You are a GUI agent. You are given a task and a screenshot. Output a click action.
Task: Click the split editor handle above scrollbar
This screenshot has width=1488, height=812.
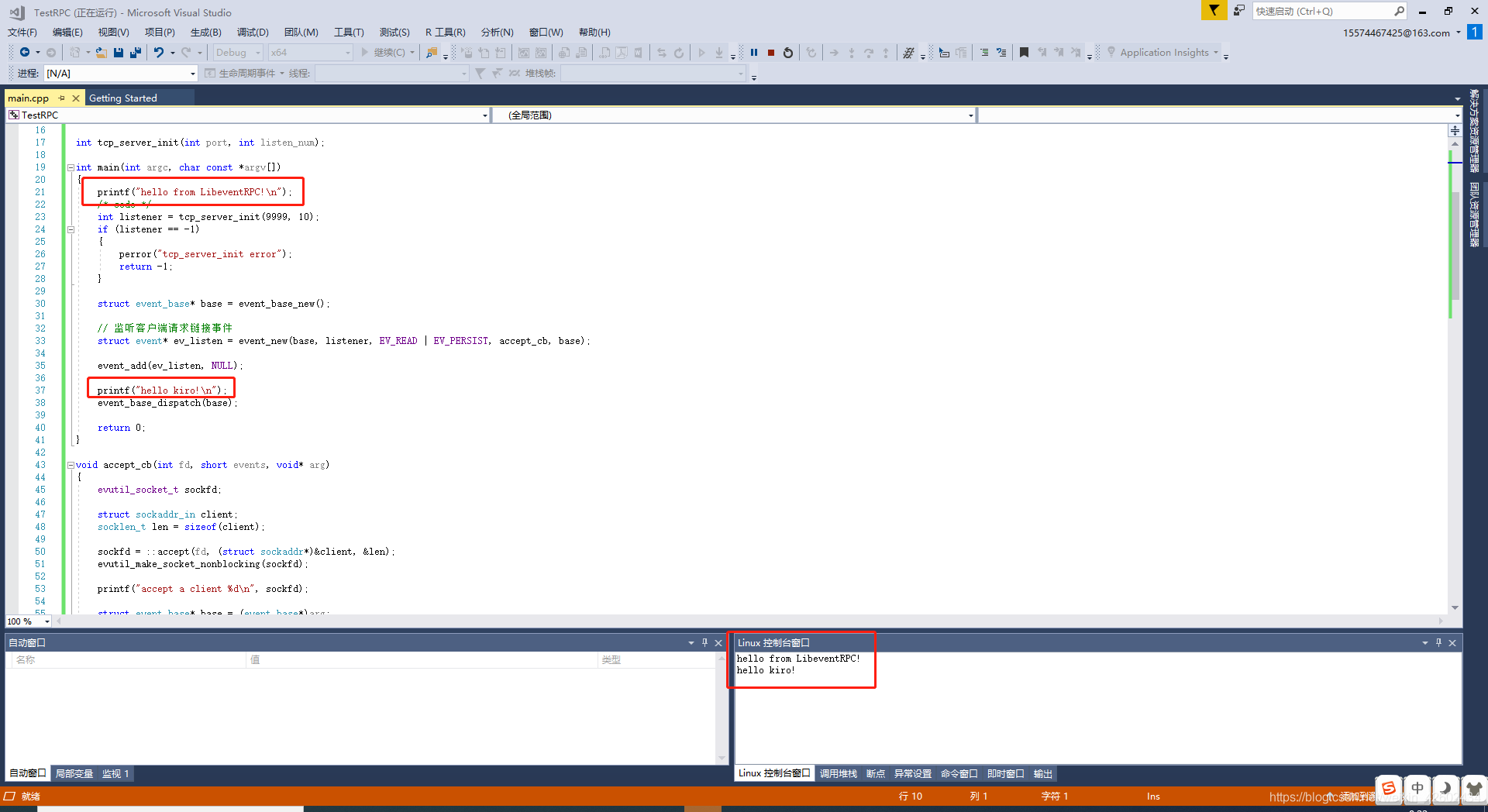(1455, 130)
